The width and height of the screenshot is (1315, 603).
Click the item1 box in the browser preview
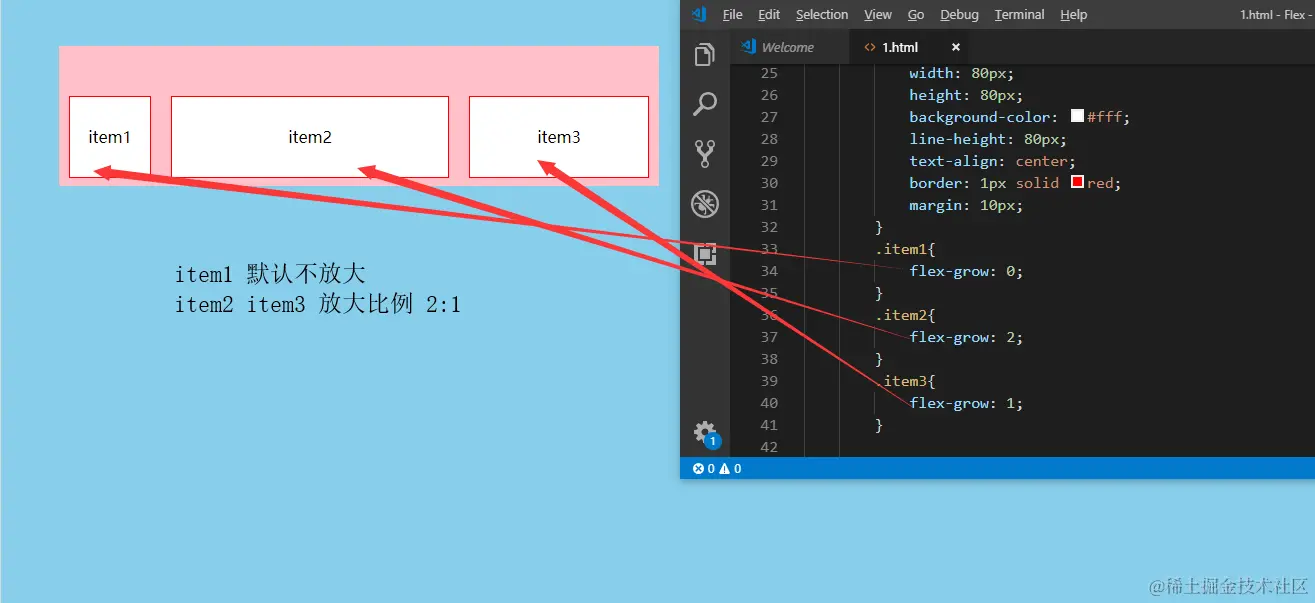point(110,137)
